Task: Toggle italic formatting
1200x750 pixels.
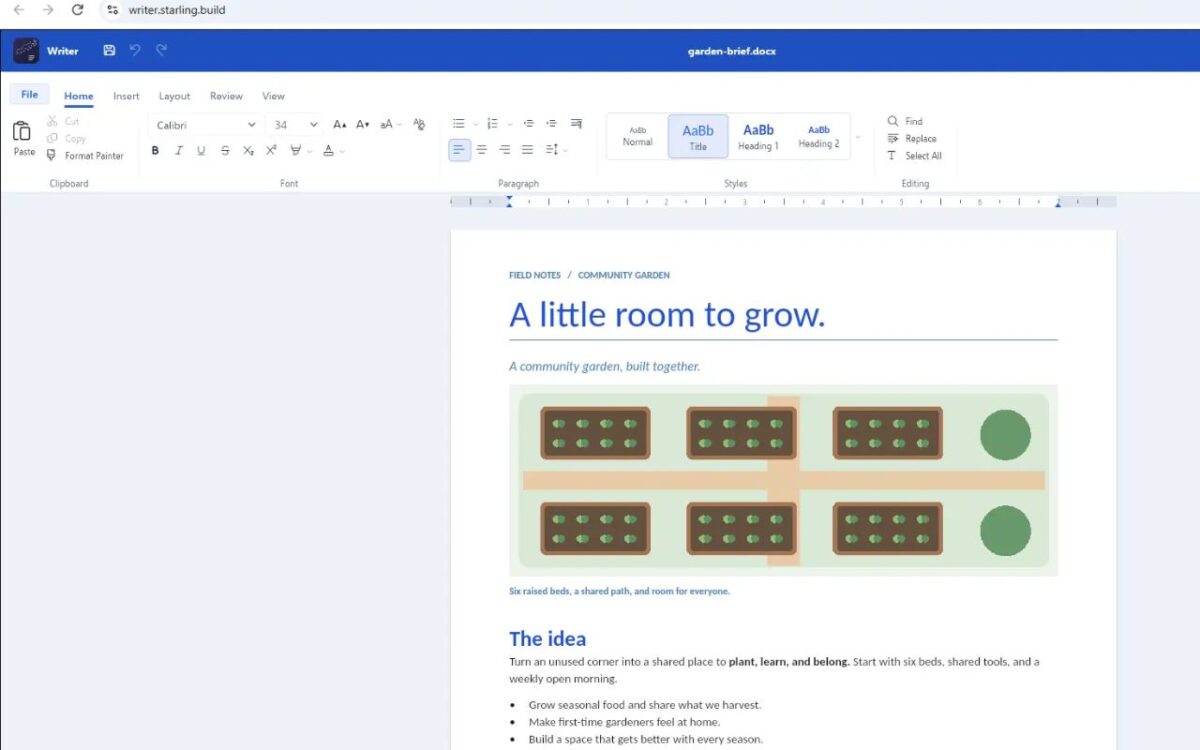Action: (178, 151)
